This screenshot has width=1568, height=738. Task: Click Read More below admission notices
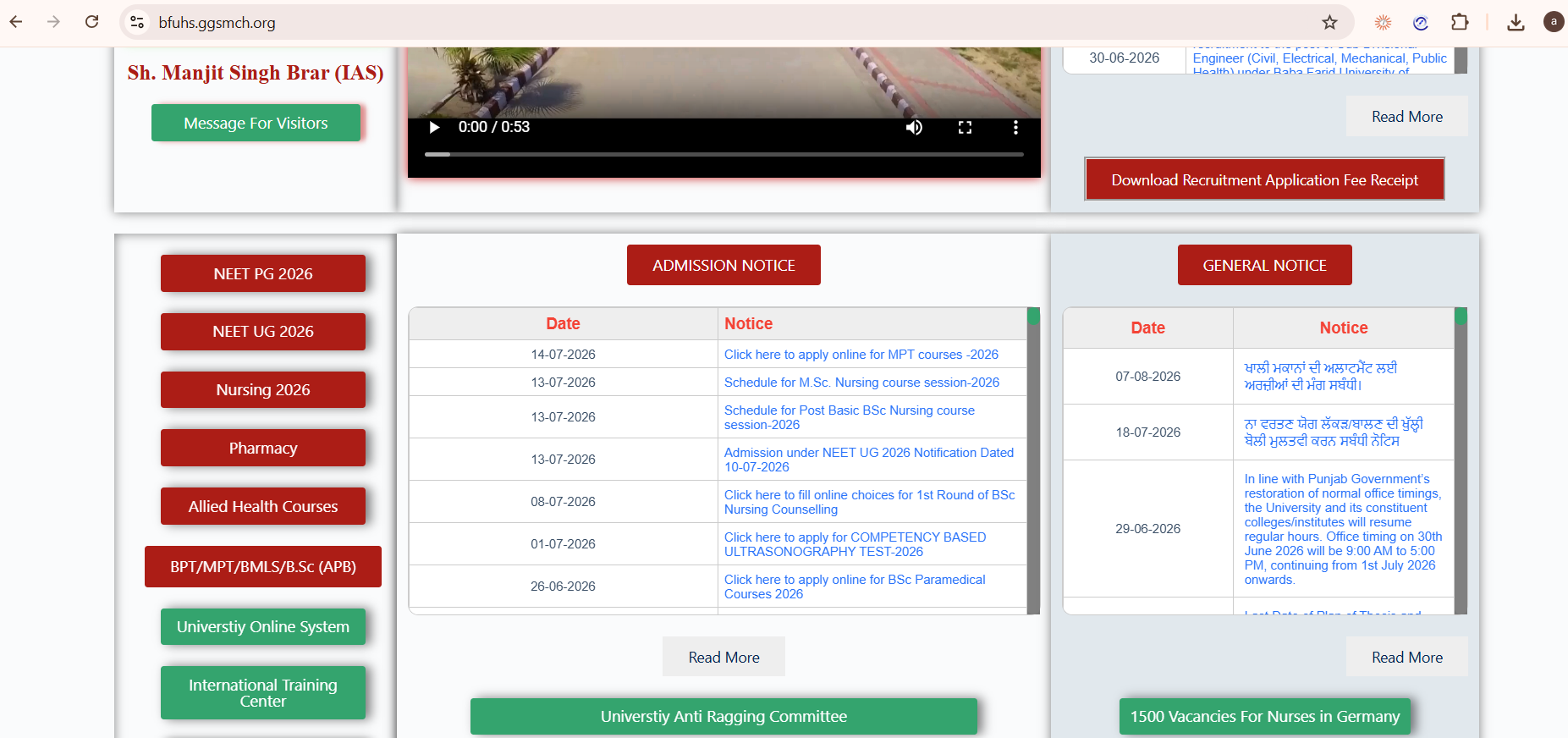point(723,657)
